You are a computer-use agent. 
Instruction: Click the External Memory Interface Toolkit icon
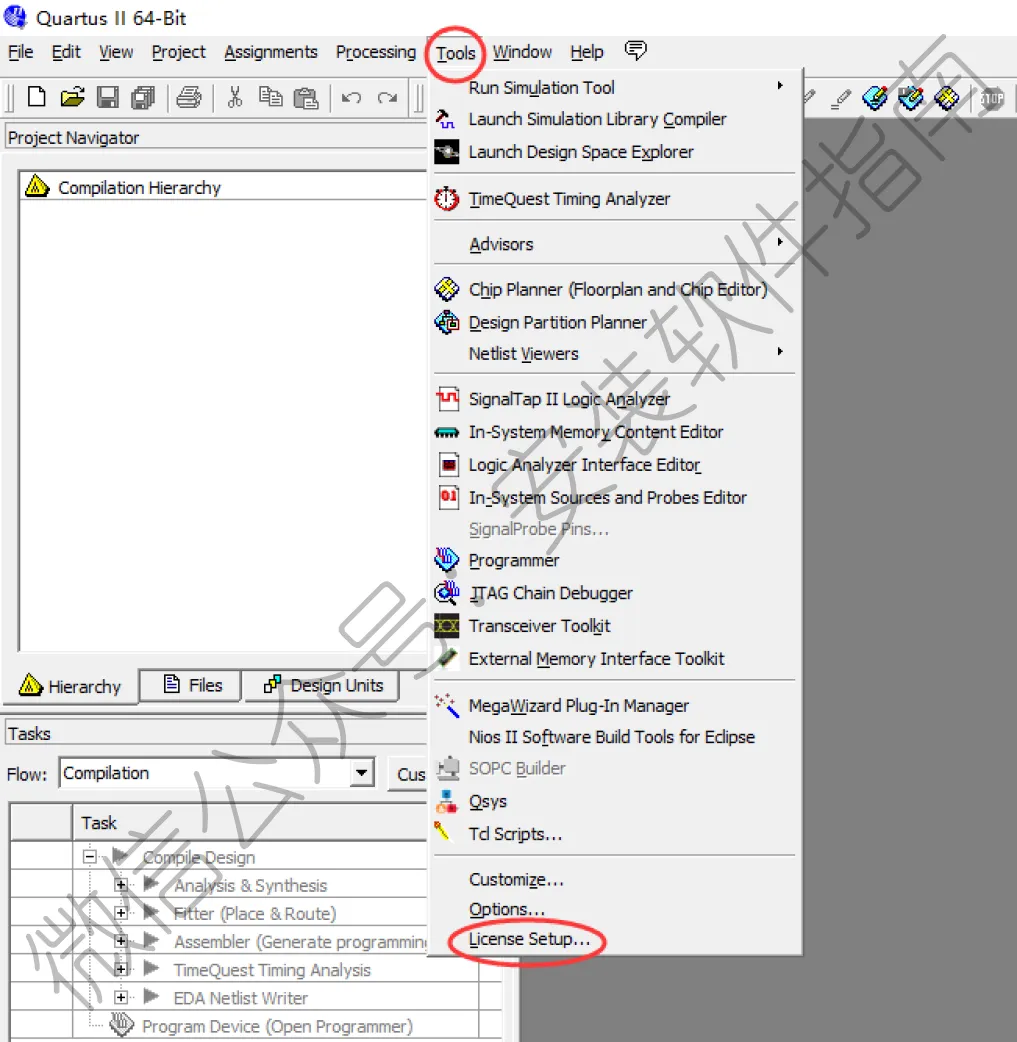pos(447,658)
